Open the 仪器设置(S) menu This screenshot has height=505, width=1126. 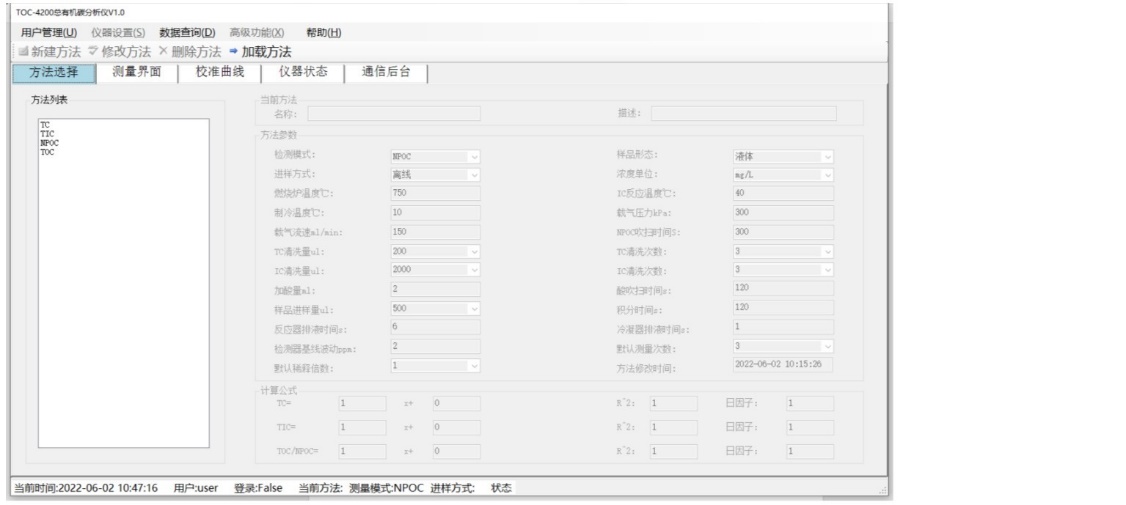118,32
